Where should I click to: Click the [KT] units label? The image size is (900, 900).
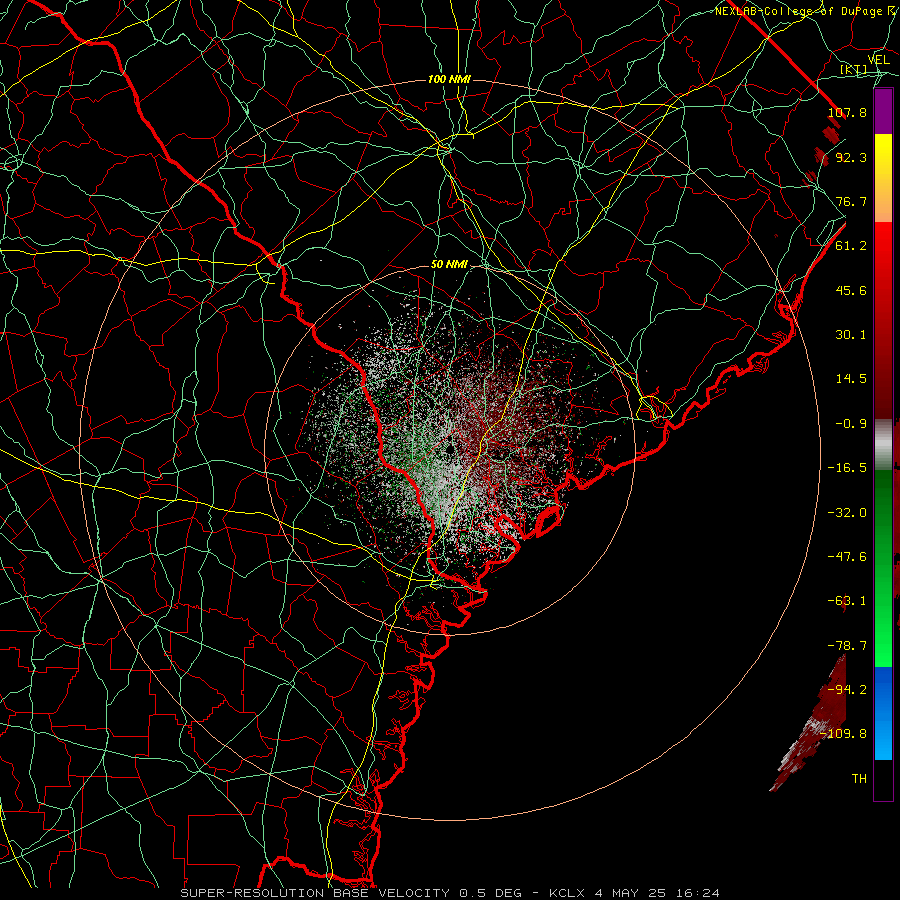pyautogui.click(x=854, y=70)
